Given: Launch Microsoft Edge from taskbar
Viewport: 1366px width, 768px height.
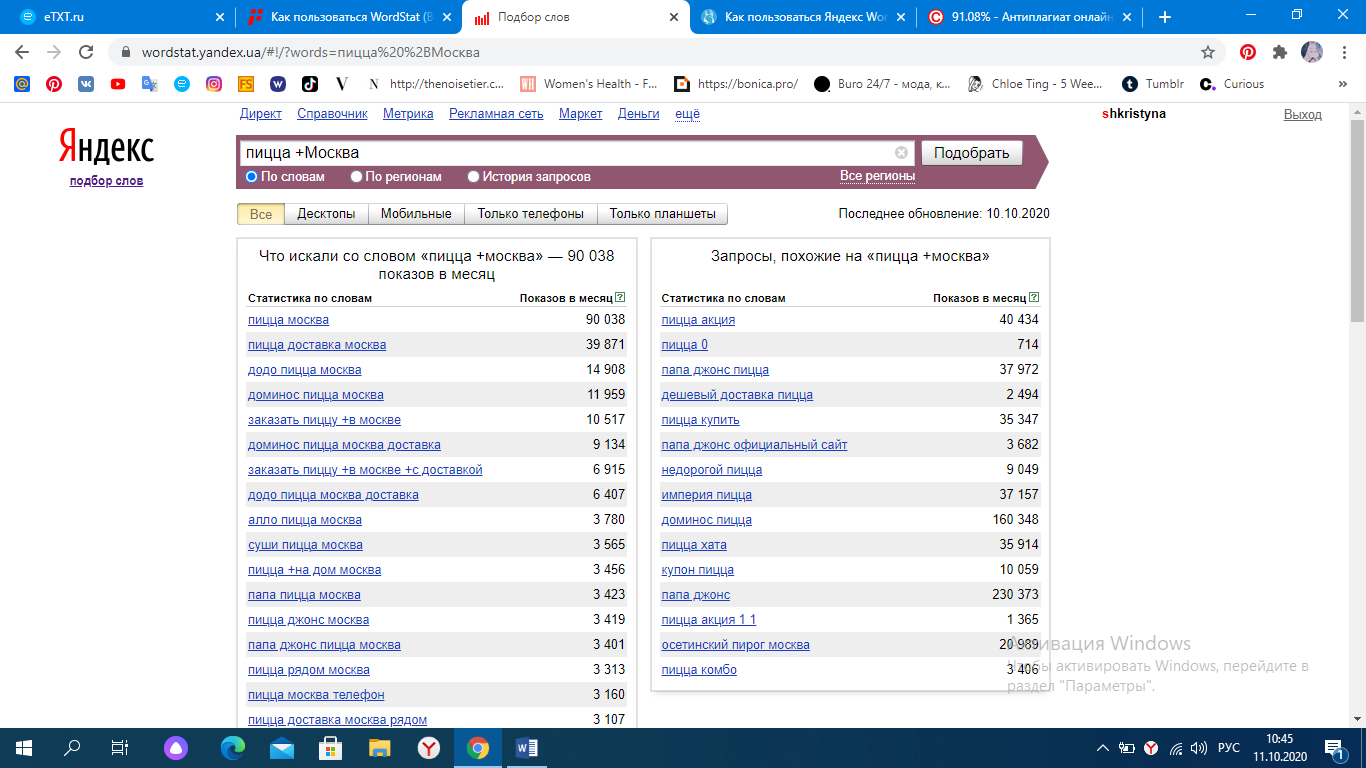Looking at the screenshot, I should 233,747.
